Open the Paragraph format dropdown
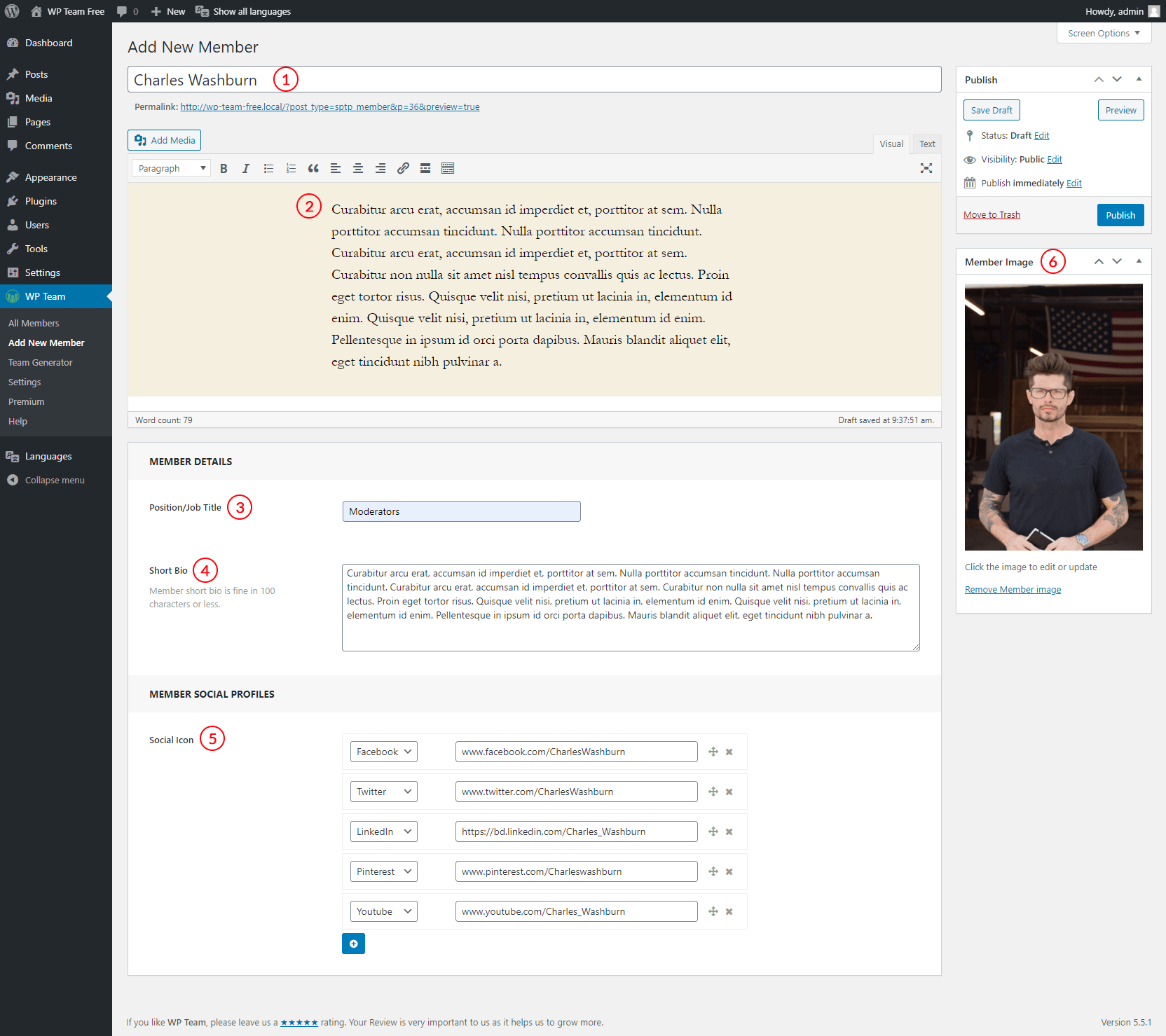1166x1036 pixels. click(172, 168)
